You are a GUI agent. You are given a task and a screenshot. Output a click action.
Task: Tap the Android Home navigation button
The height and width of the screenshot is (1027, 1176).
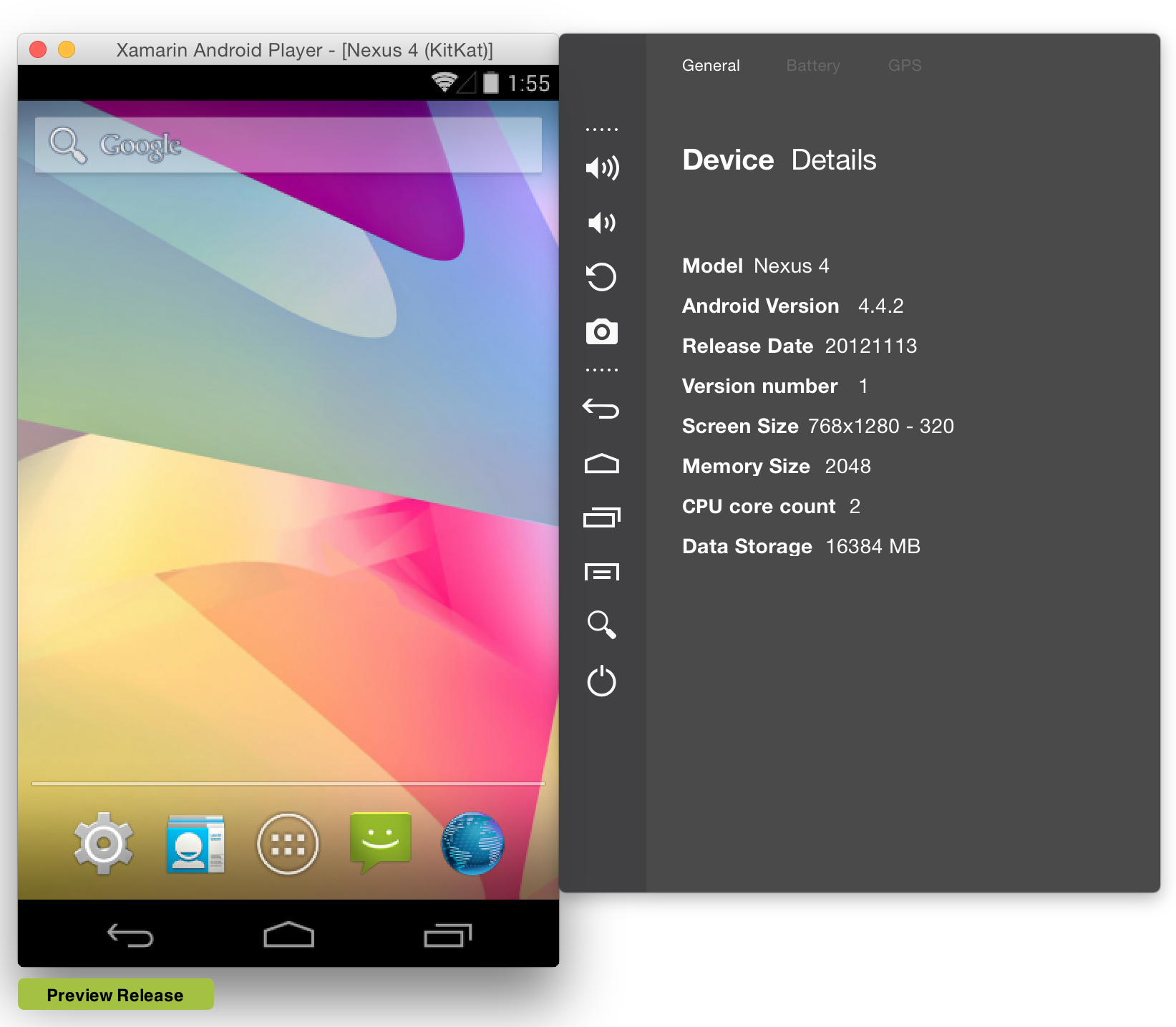point(288,935)
